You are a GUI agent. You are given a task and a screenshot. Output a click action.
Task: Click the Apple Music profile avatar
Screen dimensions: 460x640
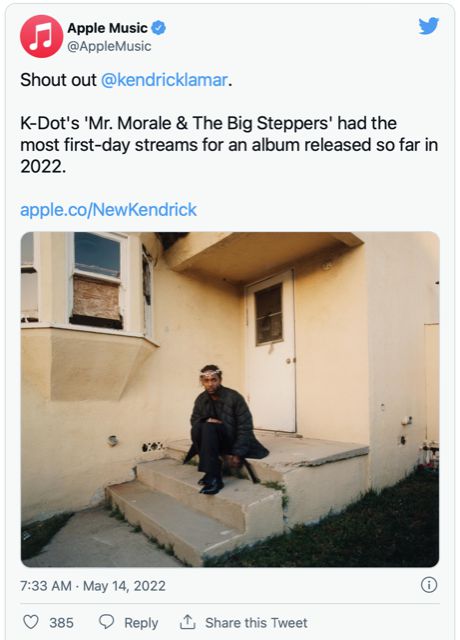click(x=41, y=36)
